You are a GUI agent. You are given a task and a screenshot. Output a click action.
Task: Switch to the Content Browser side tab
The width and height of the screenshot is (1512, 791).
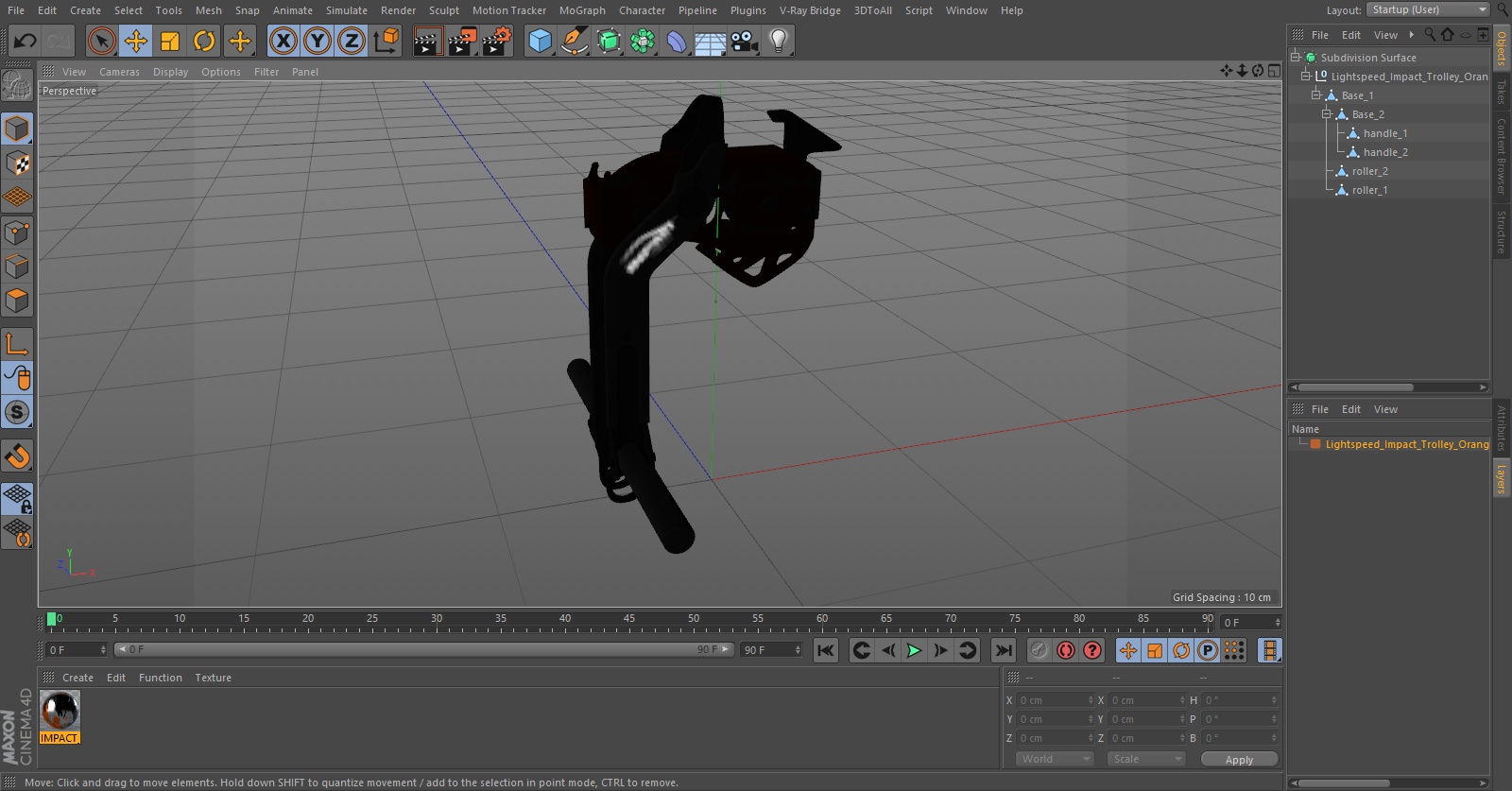[1501, 156]
